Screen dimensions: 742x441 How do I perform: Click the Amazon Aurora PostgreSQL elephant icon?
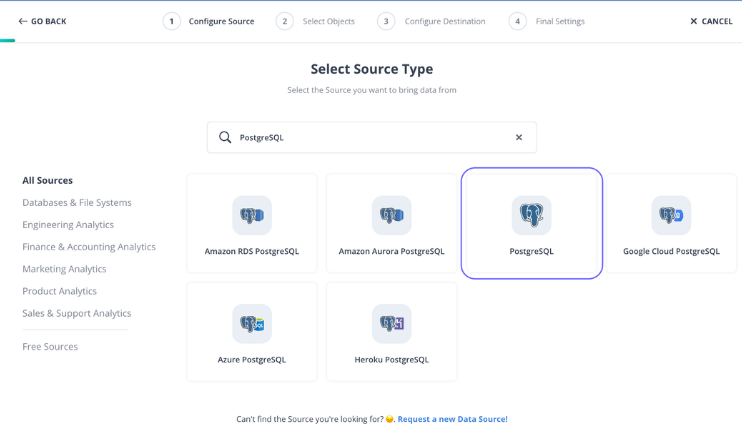(391, 215)
